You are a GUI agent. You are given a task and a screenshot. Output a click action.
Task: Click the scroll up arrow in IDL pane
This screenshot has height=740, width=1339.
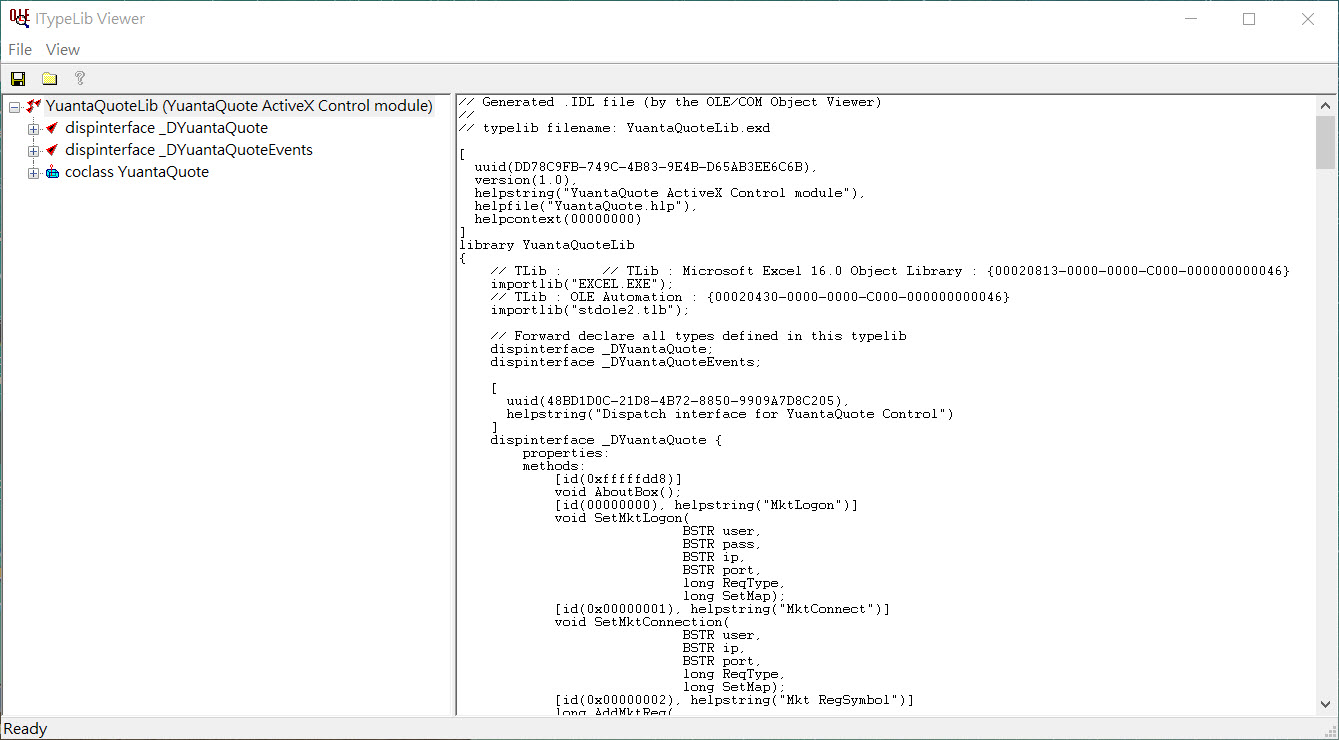[x=1326, y=106]
